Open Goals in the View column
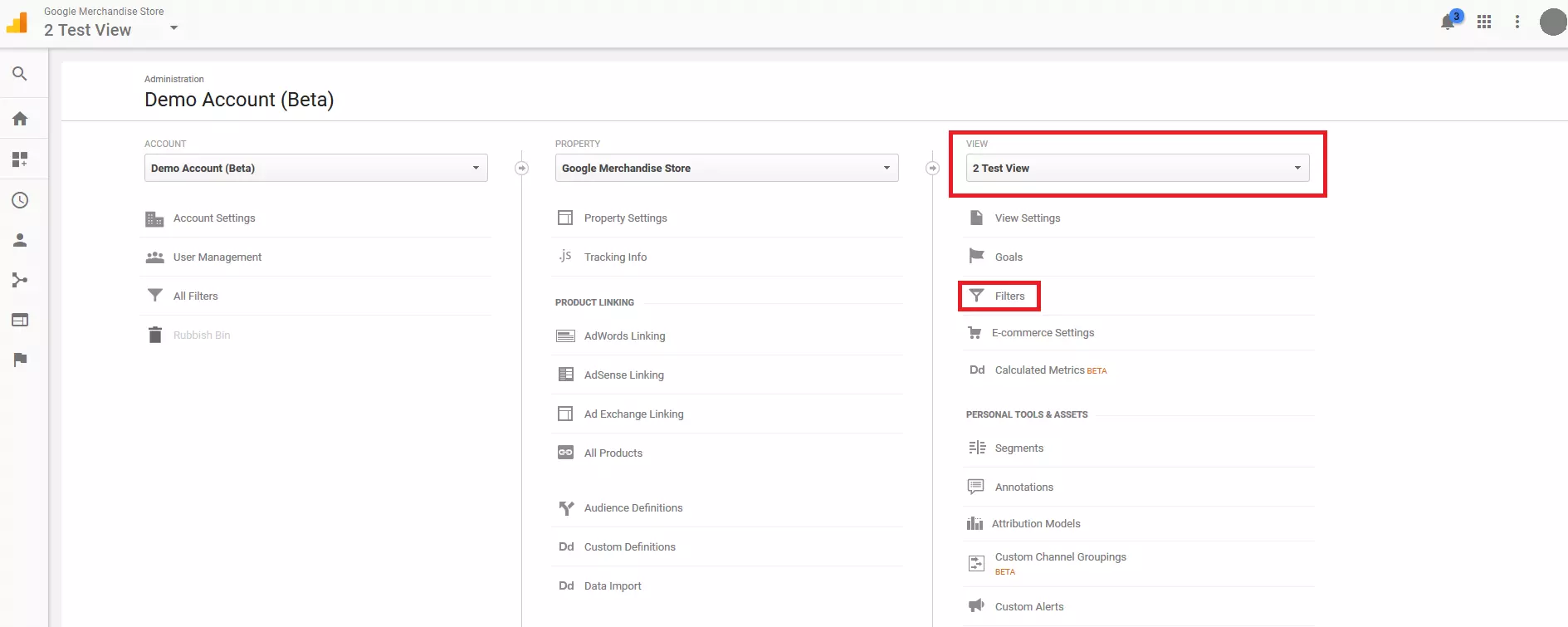 pos(1009,257)
